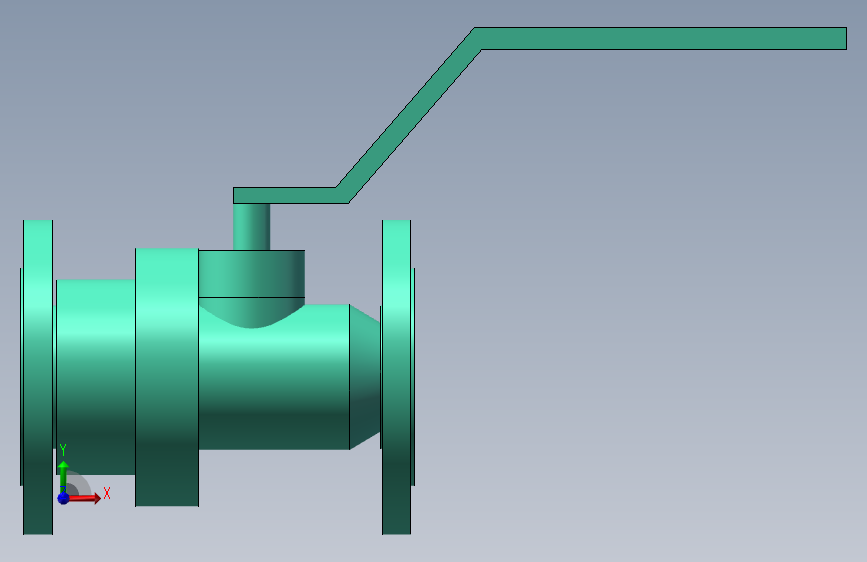Select the conical reducer near right flange
Image resolution: width=867 pixels, height=562 pixels.
coord(365,377)
